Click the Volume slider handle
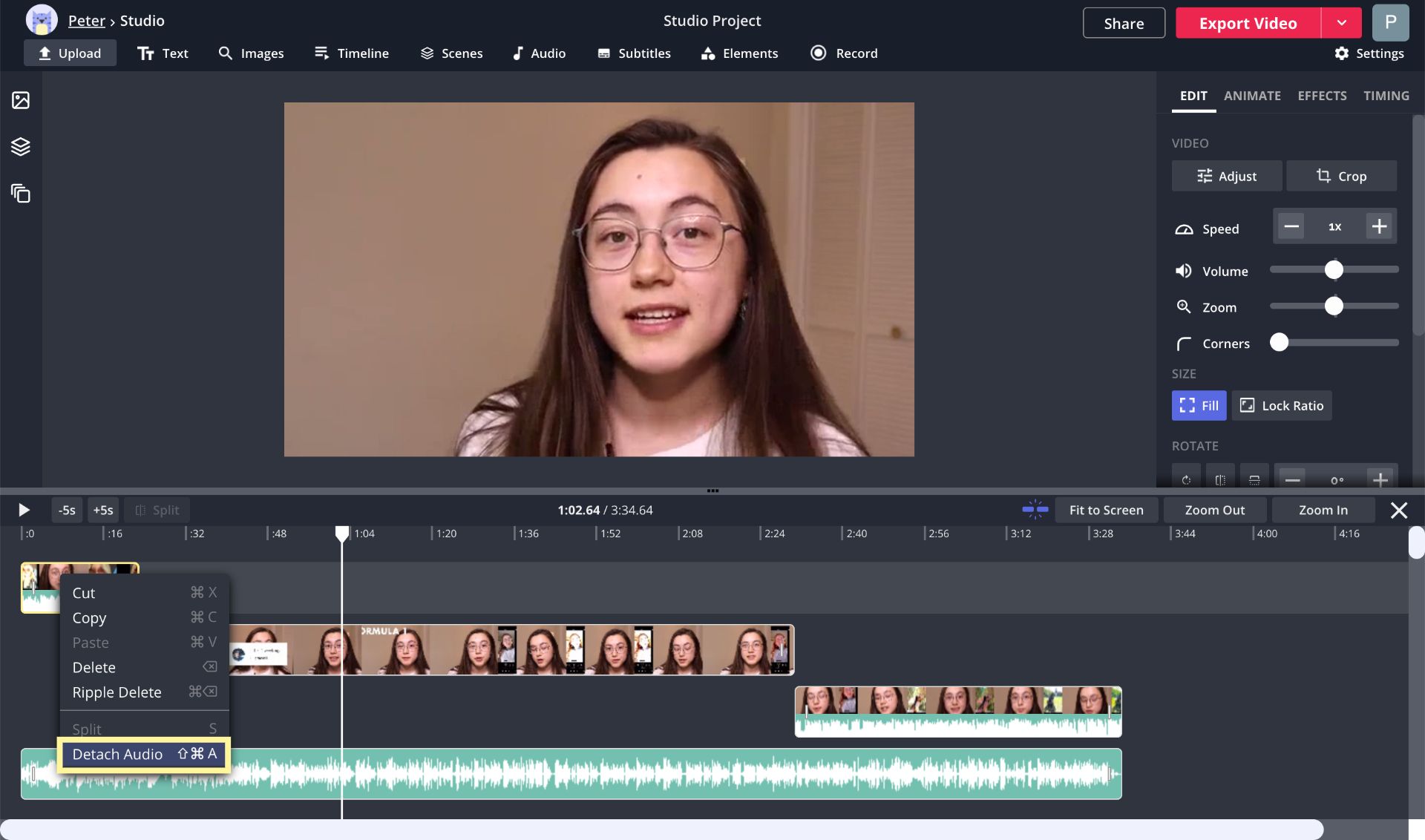Image resolution: width=1425 pixels, height=840 pixels. tap(1334, 270)
